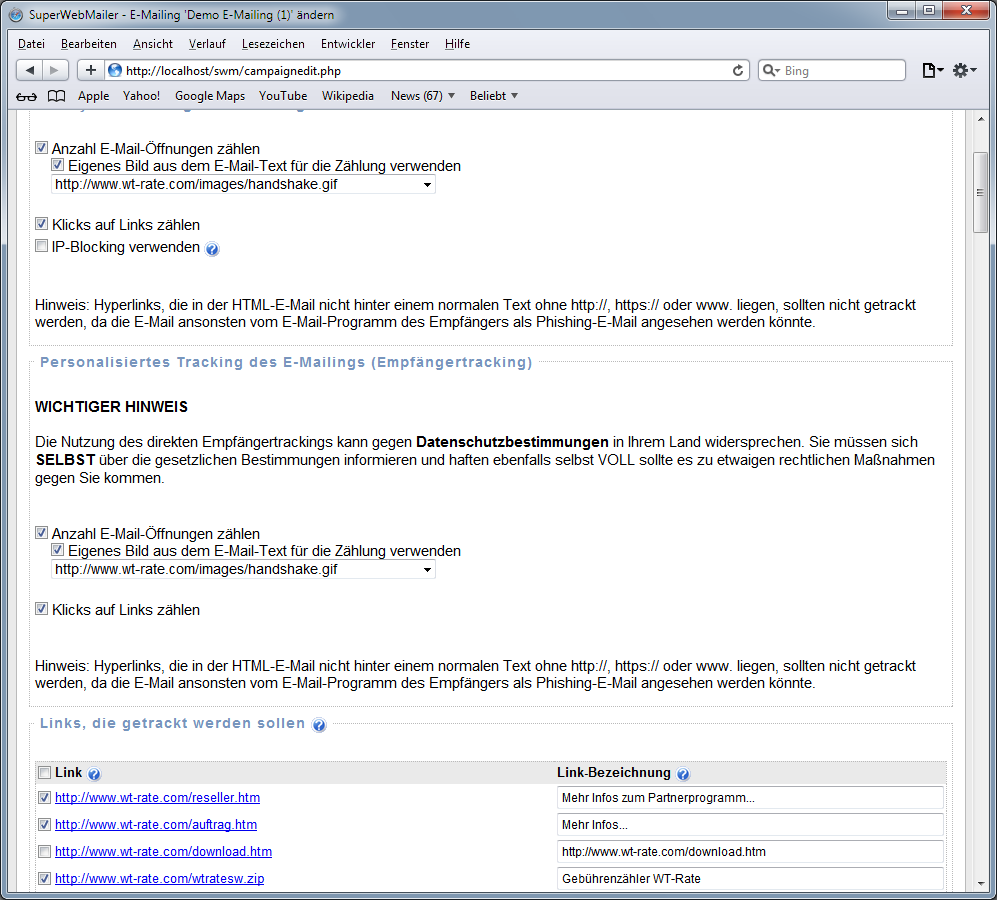Follow the reseller.htm hyperlink
Viewport: 997px width, 900px height.
click(x=157, y=798)
